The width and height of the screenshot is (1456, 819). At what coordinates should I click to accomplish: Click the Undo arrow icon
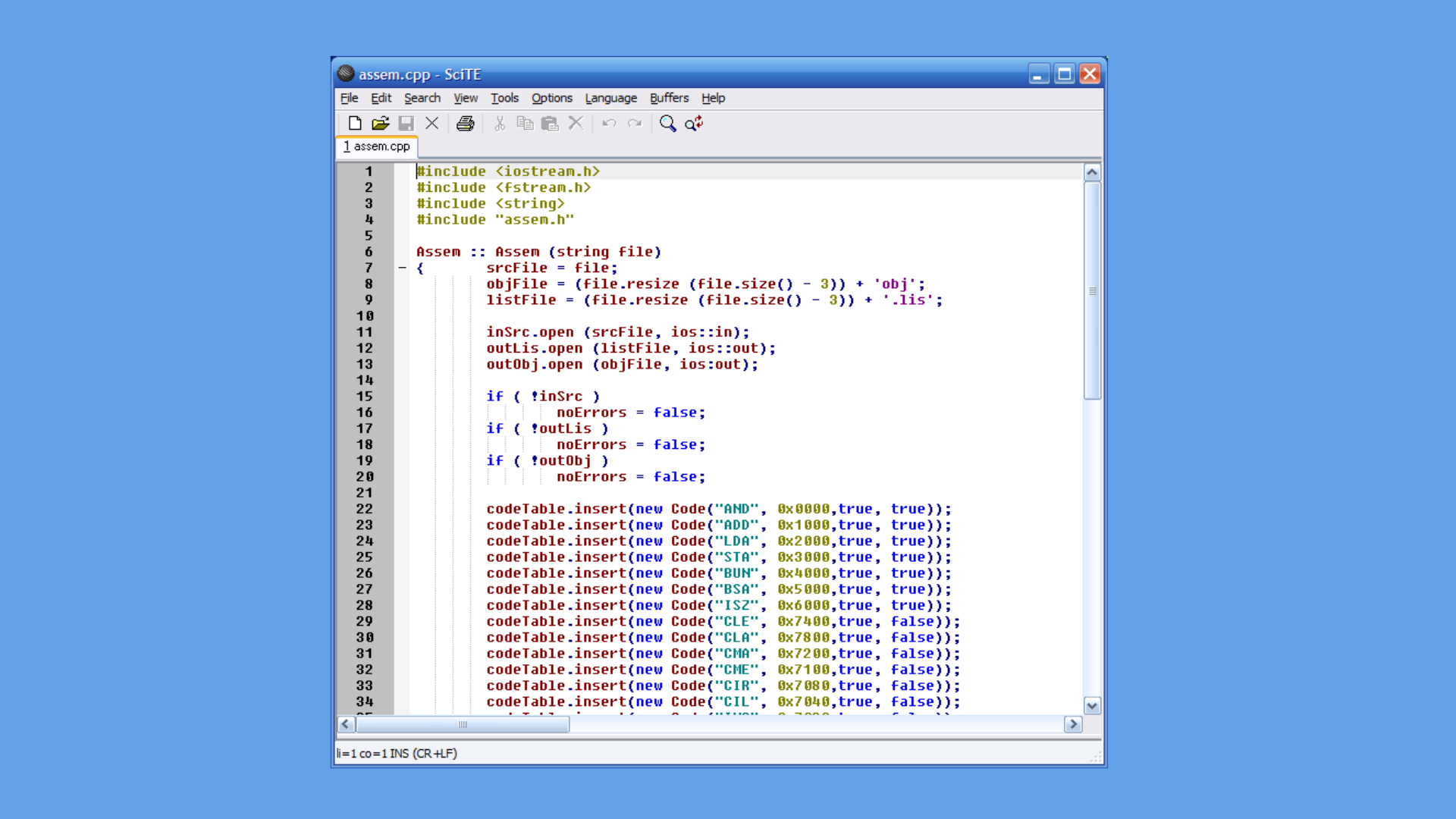click(x=609, y=123)
